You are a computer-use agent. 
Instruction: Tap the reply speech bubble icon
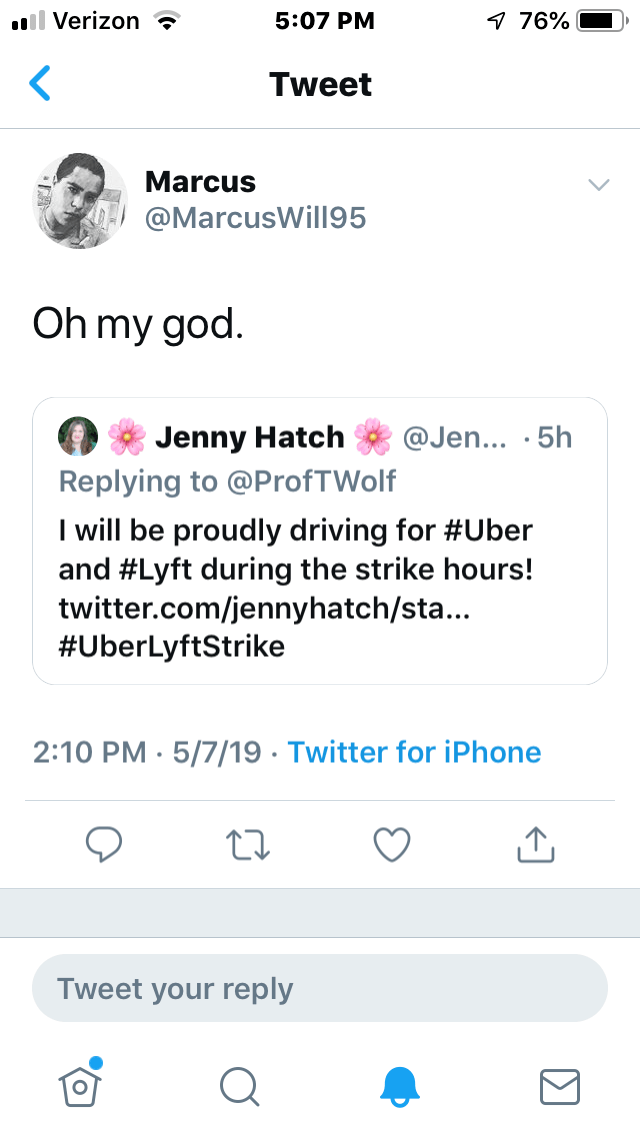click(104, 845)
